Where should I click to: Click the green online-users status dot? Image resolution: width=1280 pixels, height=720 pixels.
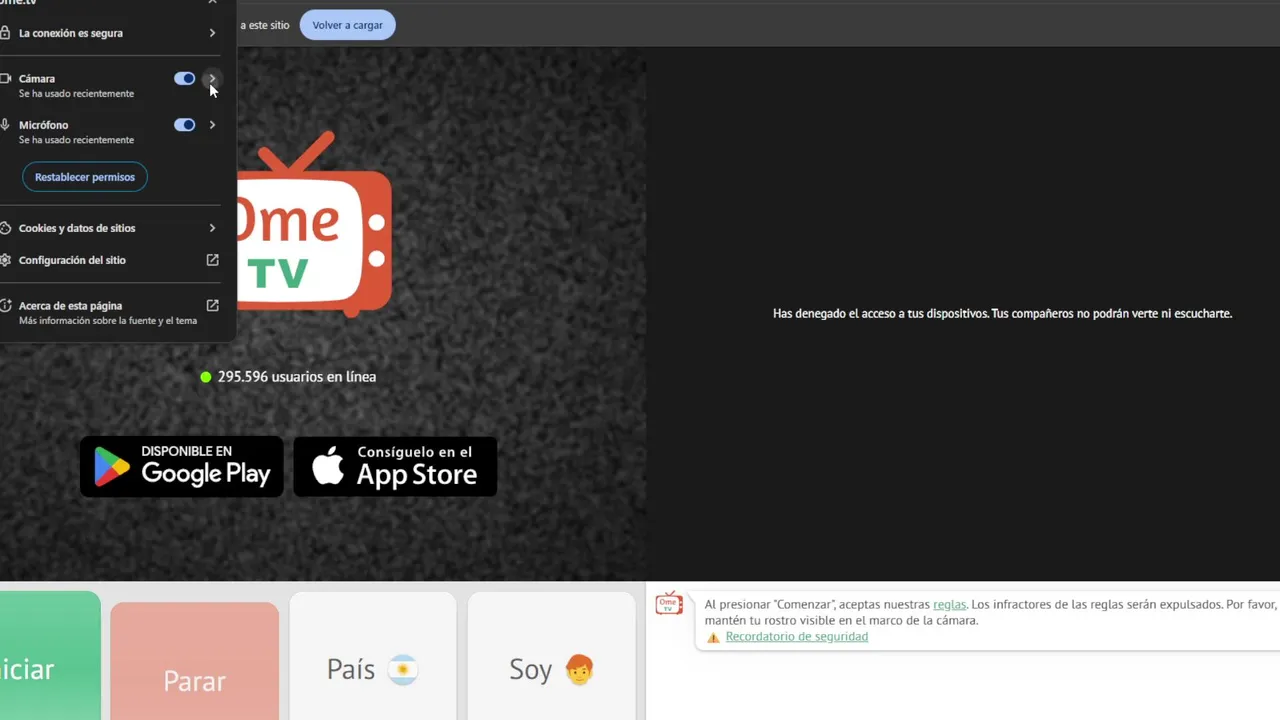tap(206, 377)
